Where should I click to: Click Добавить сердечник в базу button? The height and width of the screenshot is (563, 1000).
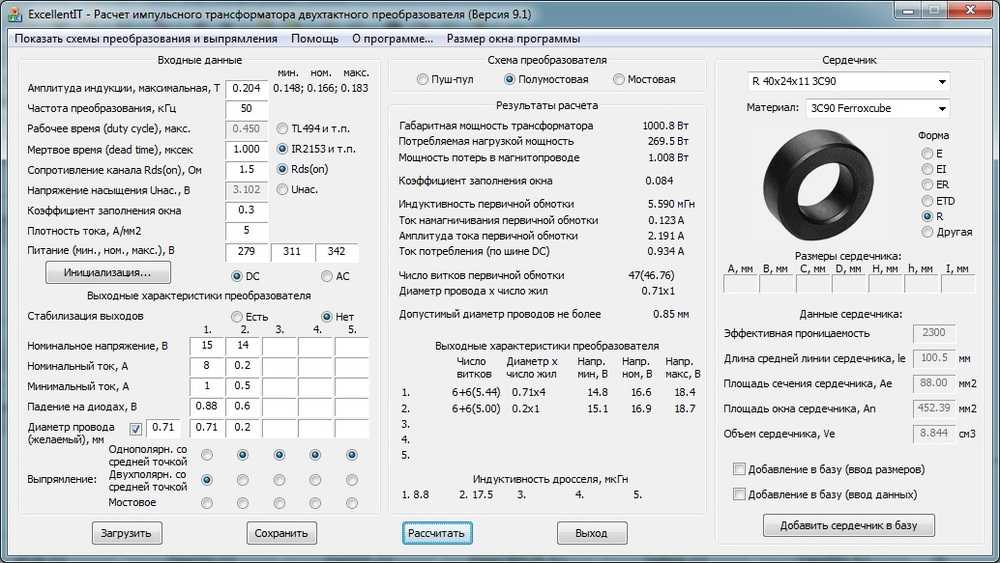point(849,525)
